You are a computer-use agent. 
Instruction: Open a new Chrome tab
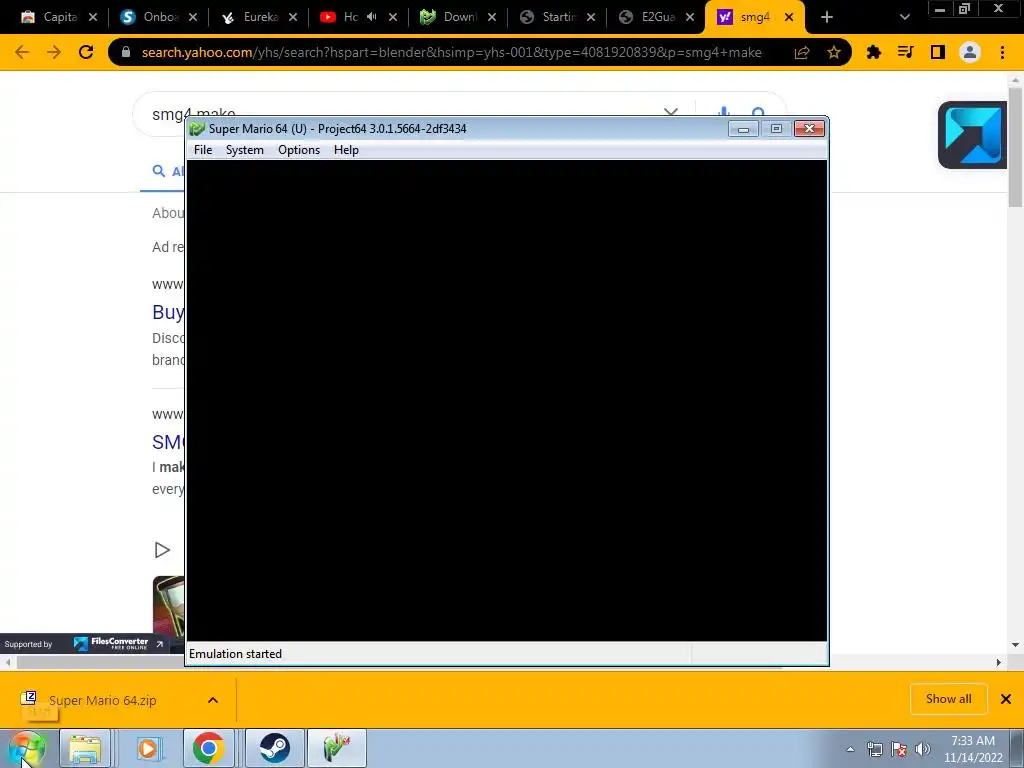[827, 17]
